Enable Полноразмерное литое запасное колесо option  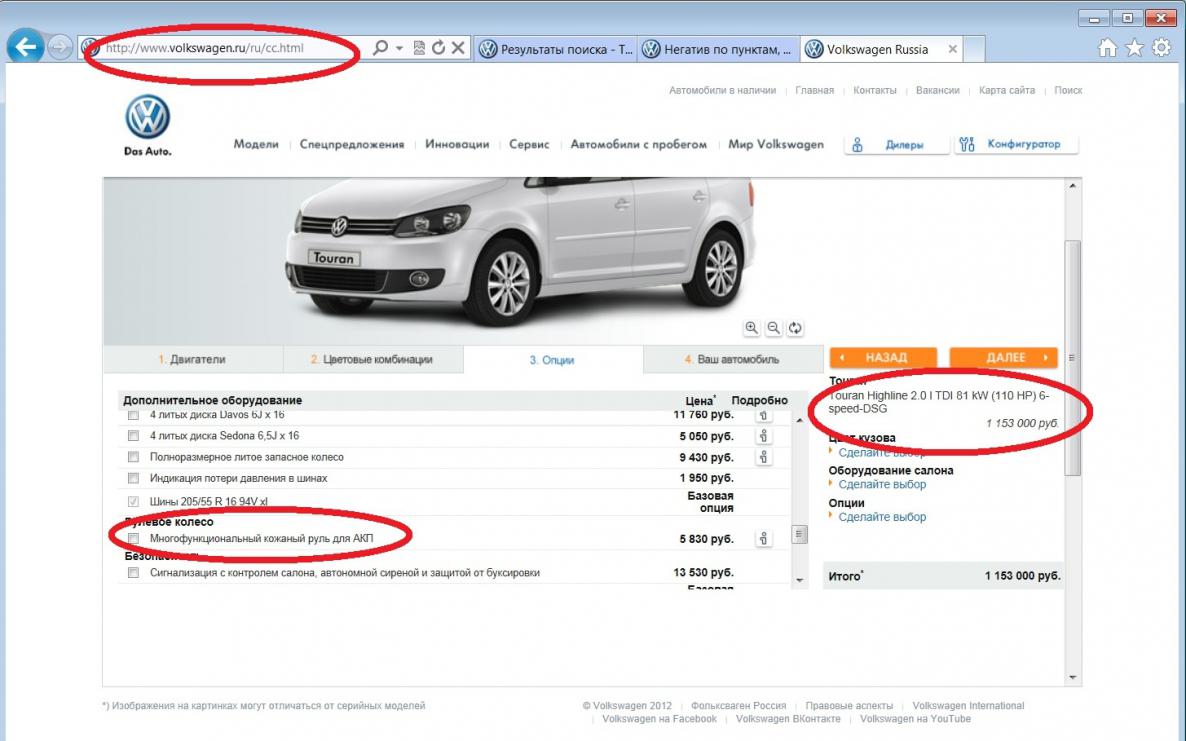click(x=134, y=457)
